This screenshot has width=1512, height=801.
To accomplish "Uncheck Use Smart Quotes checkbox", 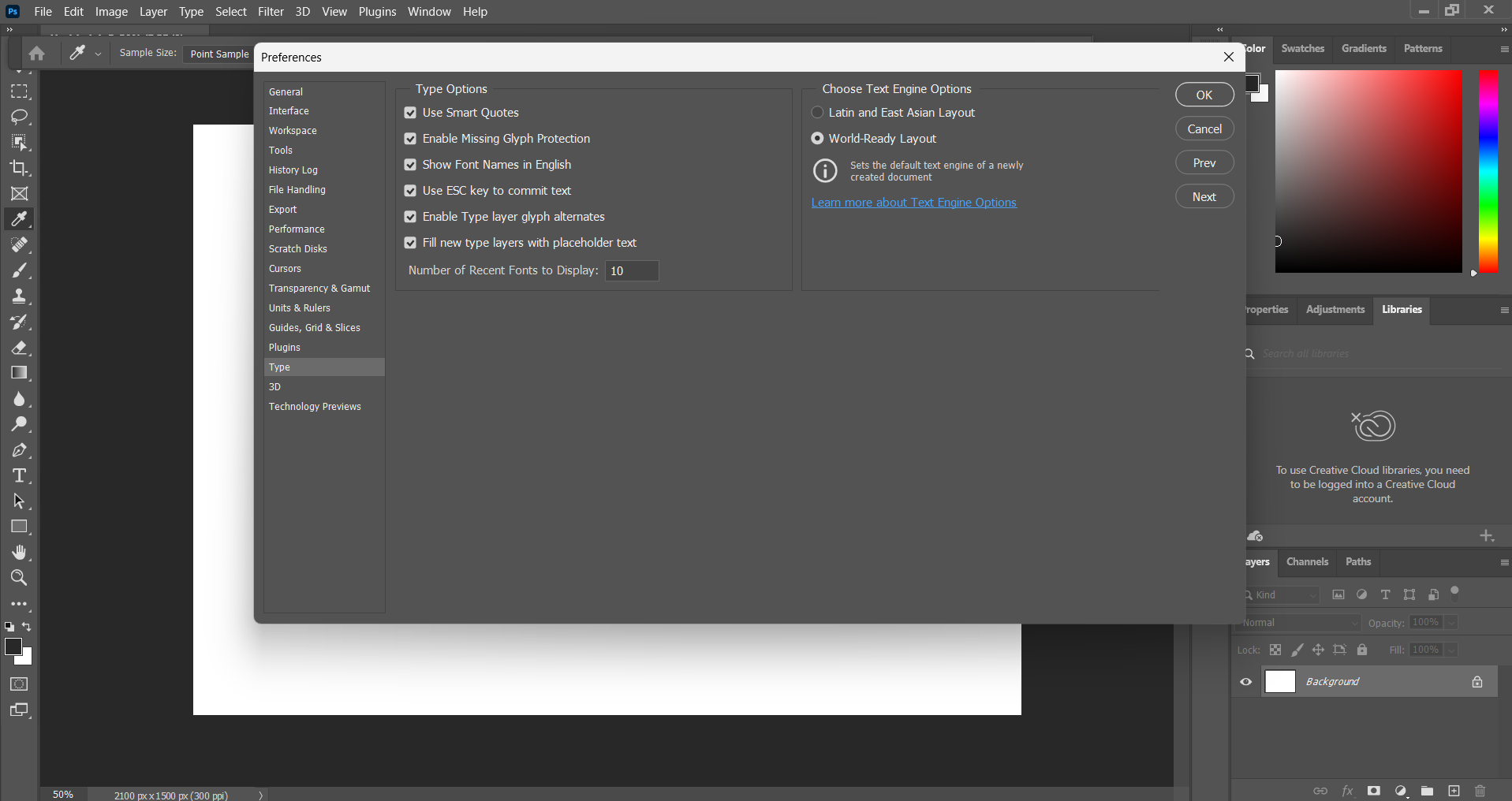I will pos(410,113).
